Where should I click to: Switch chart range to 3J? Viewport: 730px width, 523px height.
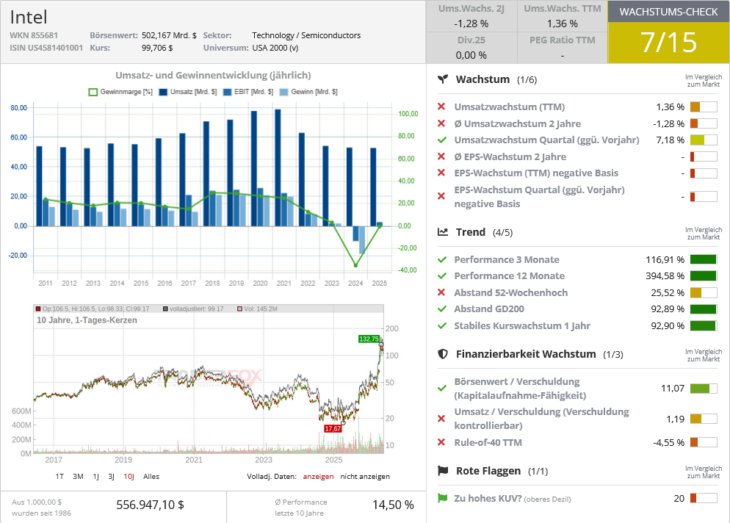[111, 476]
